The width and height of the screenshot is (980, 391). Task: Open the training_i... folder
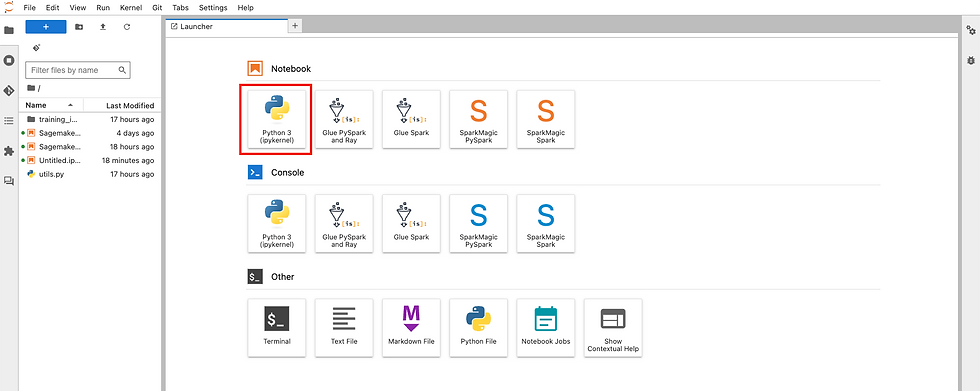(x=90, y=119)
